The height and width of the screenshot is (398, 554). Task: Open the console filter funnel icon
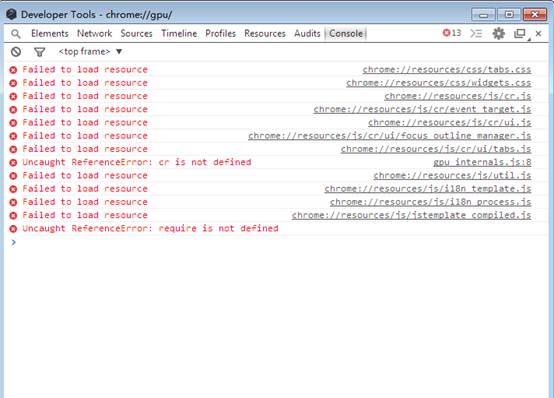pyautogui.click(x=40, y=52)
